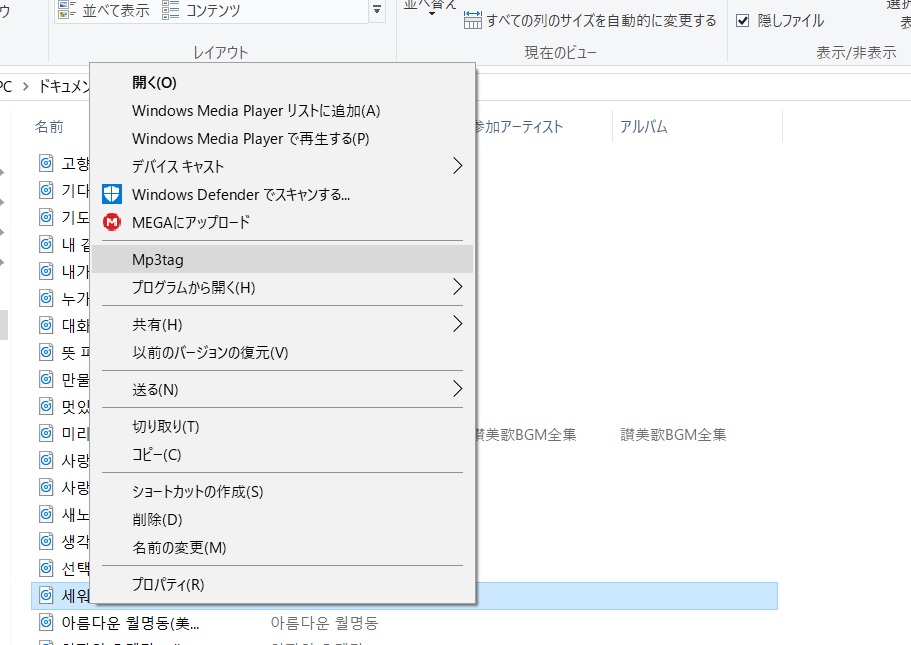Open プロパティ(R) from the context menu

pos(168,584)
